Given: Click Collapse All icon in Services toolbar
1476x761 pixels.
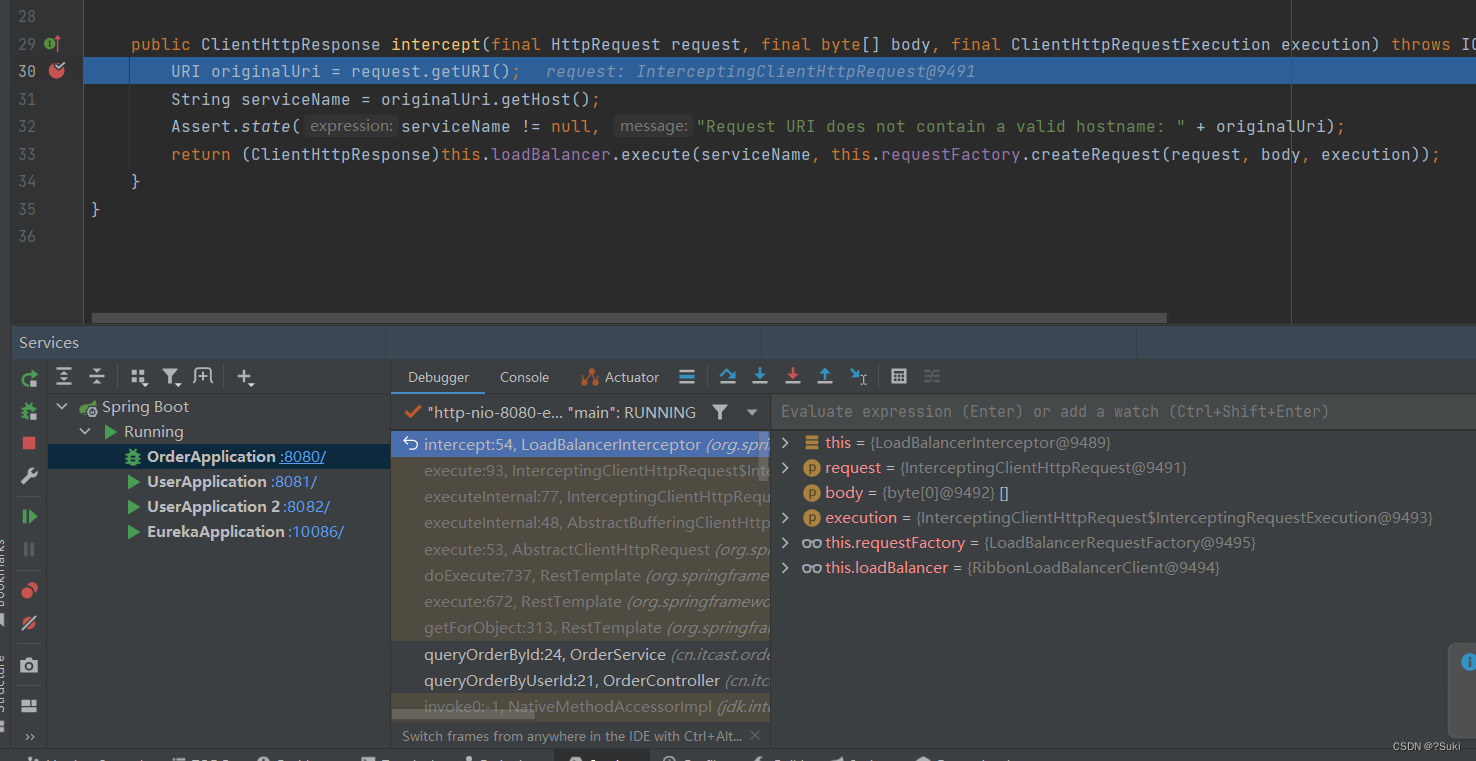Looking at the screenshot, I should click(97, 376).
